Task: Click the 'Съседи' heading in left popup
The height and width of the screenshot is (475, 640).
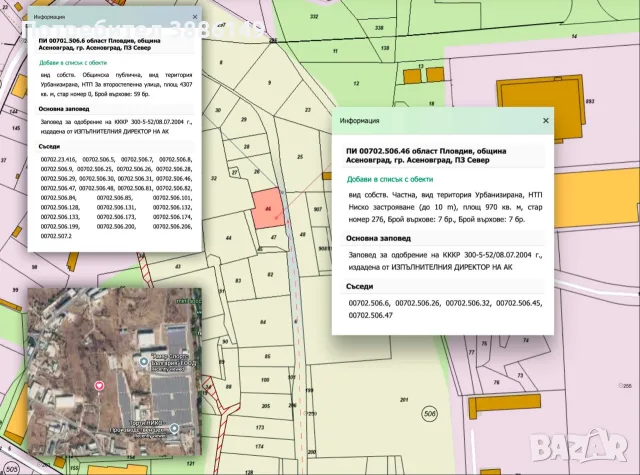Action: pyautogui.click(x=49, y=146)
